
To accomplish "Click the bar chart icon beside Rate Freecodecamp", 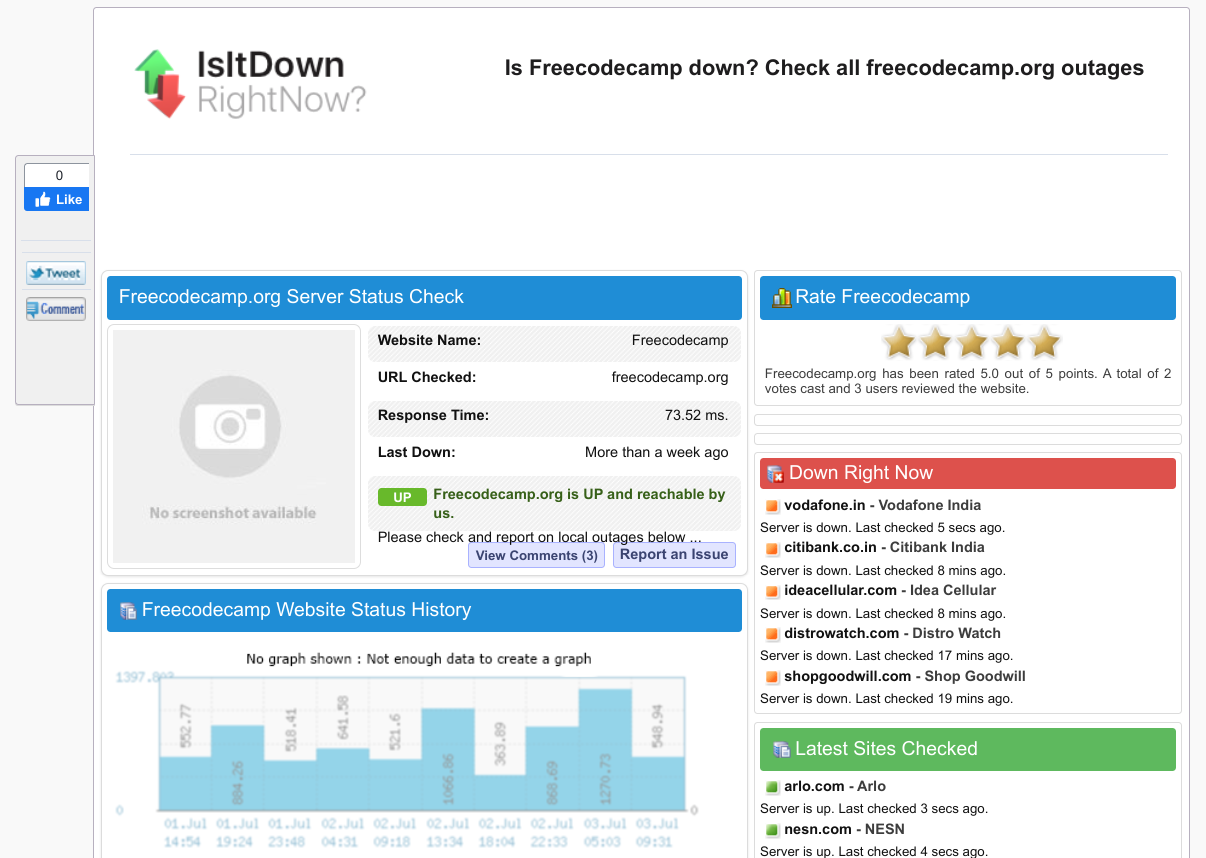I will (781, 297).
